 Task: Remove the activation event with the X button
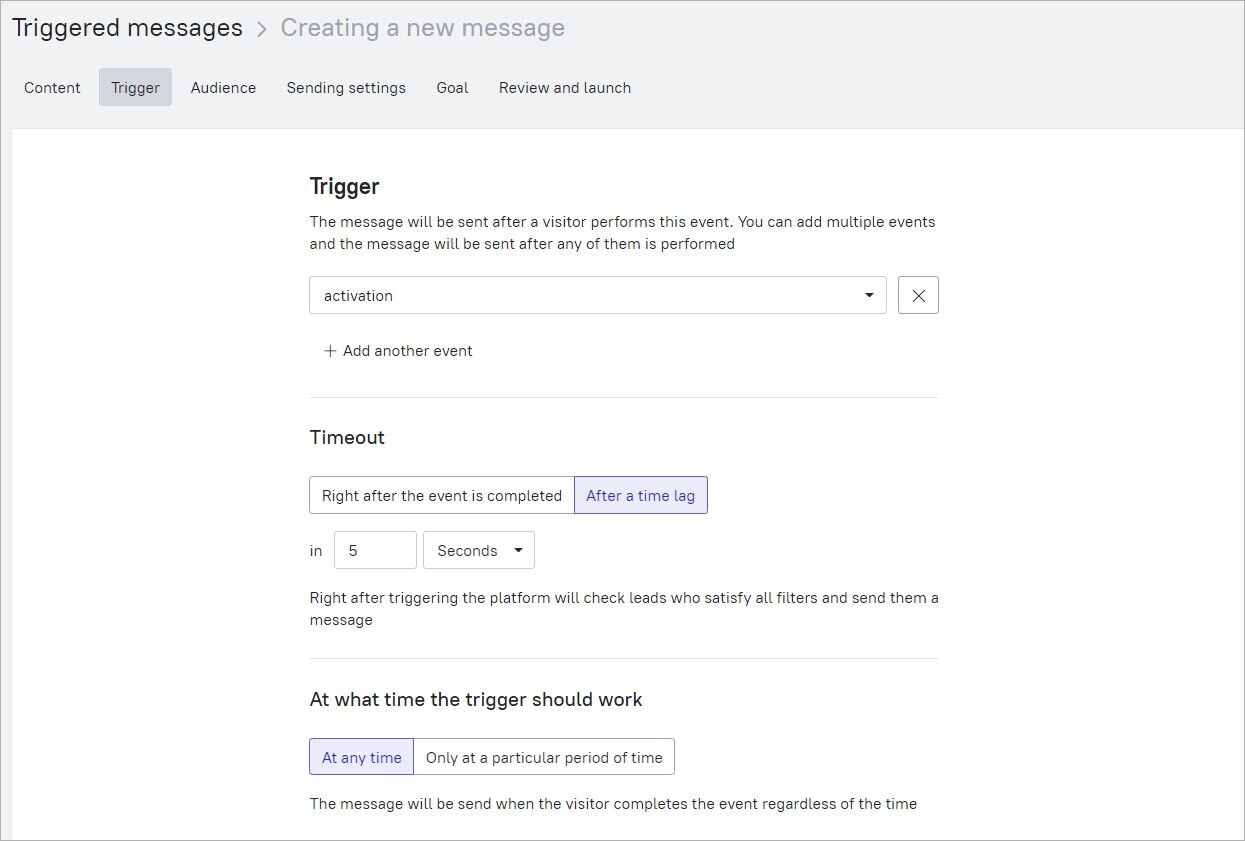(918, 295)
